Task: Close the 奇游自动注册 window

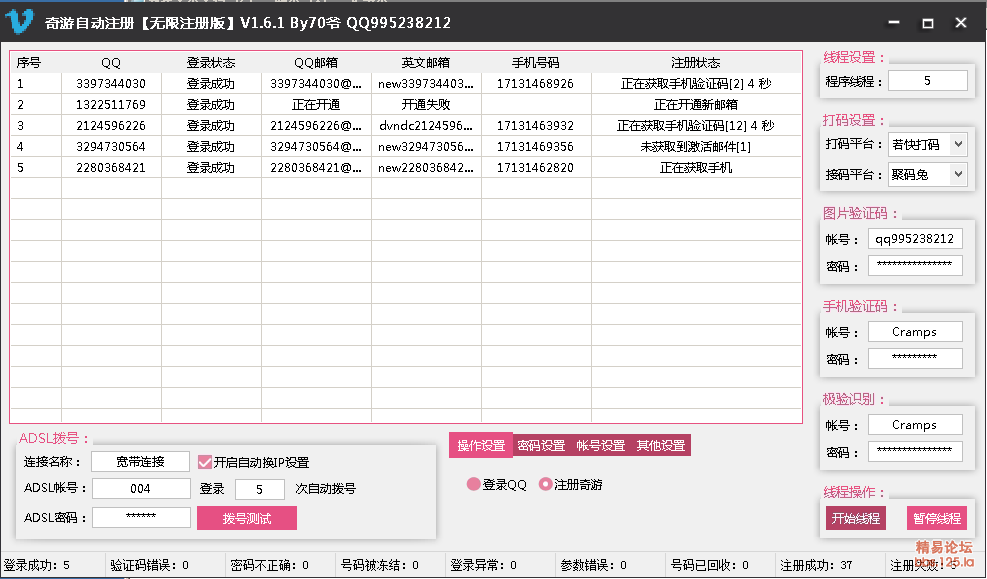Action: point(961,22)
